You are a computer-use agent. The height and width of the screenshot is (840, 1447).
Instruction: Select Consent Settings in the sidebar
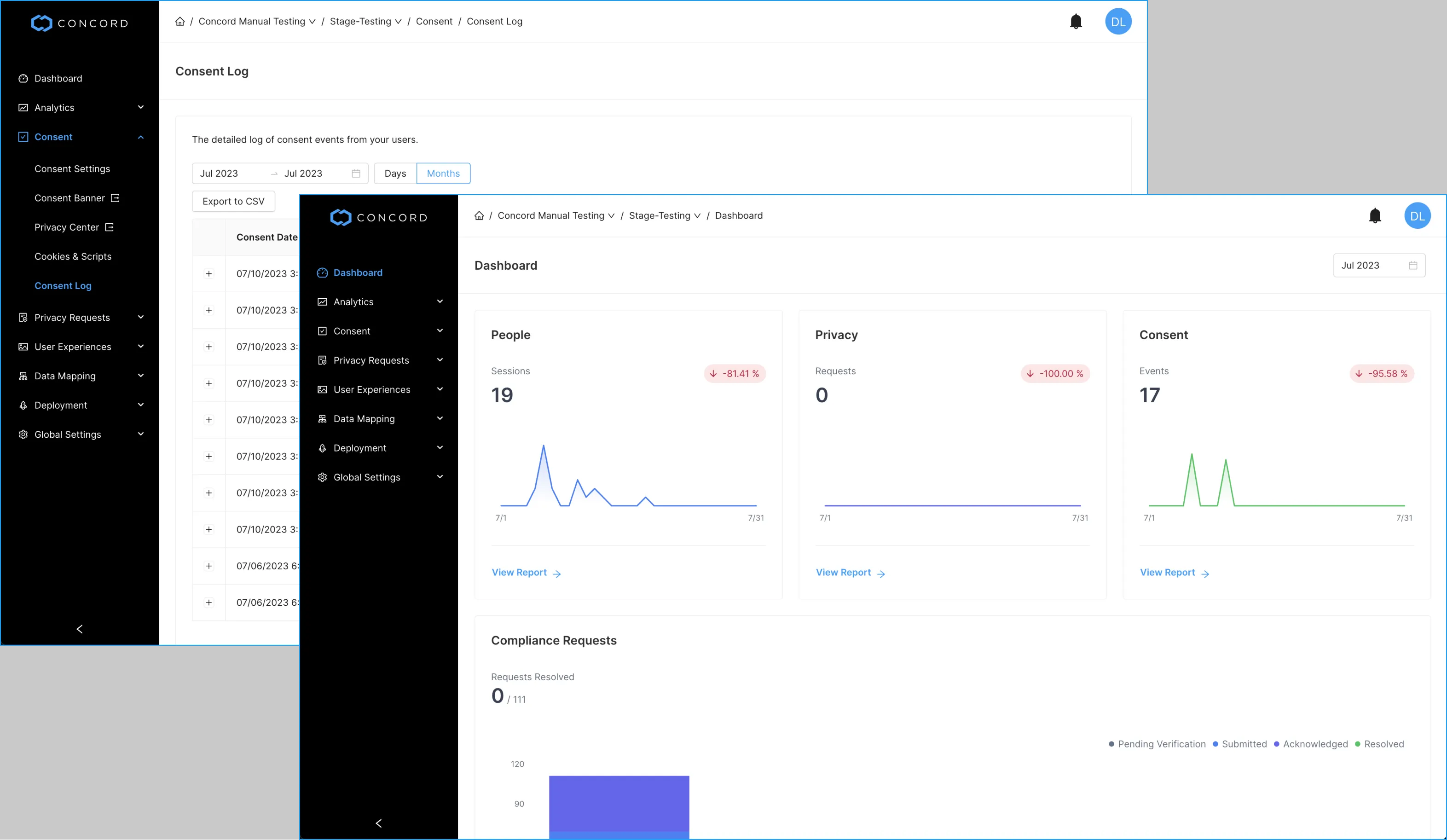[72, 168]
